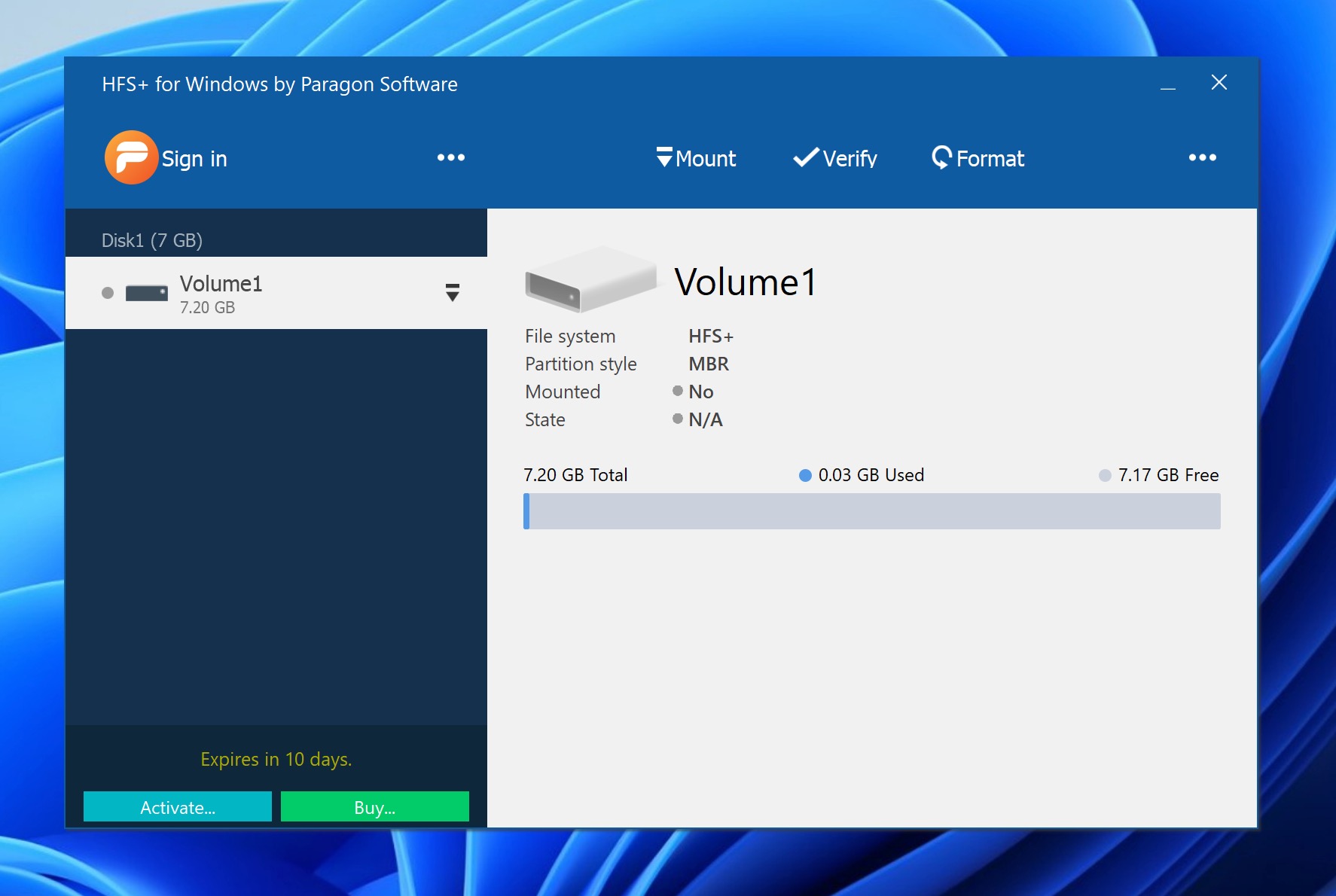Click Verify in the toolbar
The height and width of the screenshot is (896, 1336).
pyautogui.click(x=835, y=158)
